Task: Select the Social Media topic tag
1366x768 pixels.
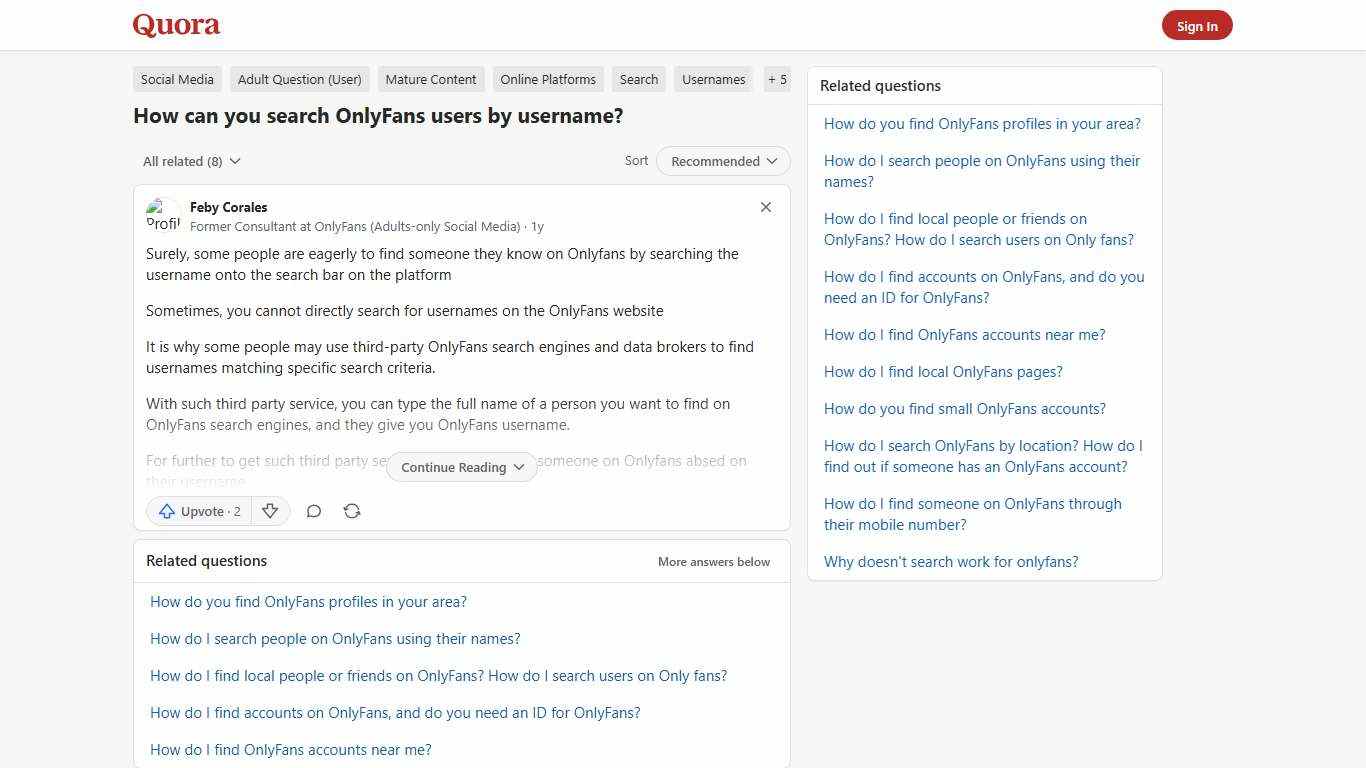Action: (177, 79)
